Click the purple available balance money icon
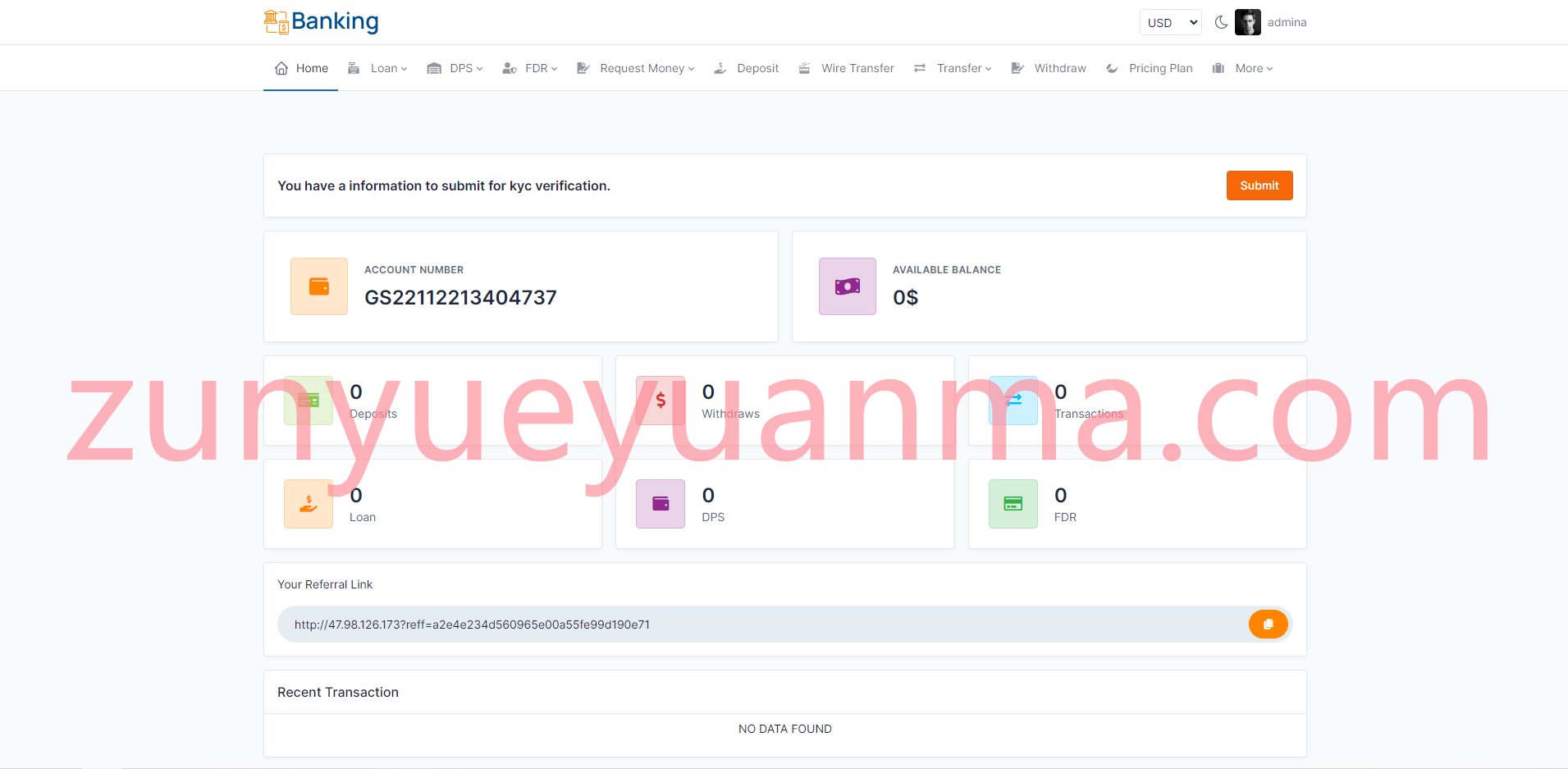 (x=848, y=286)
